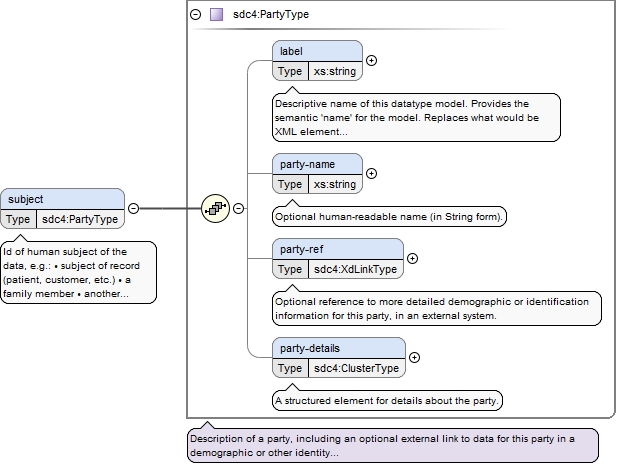Viewport: 617px width, 466px height.
Task: Expand the party-ref element
Action: point(412,259)
